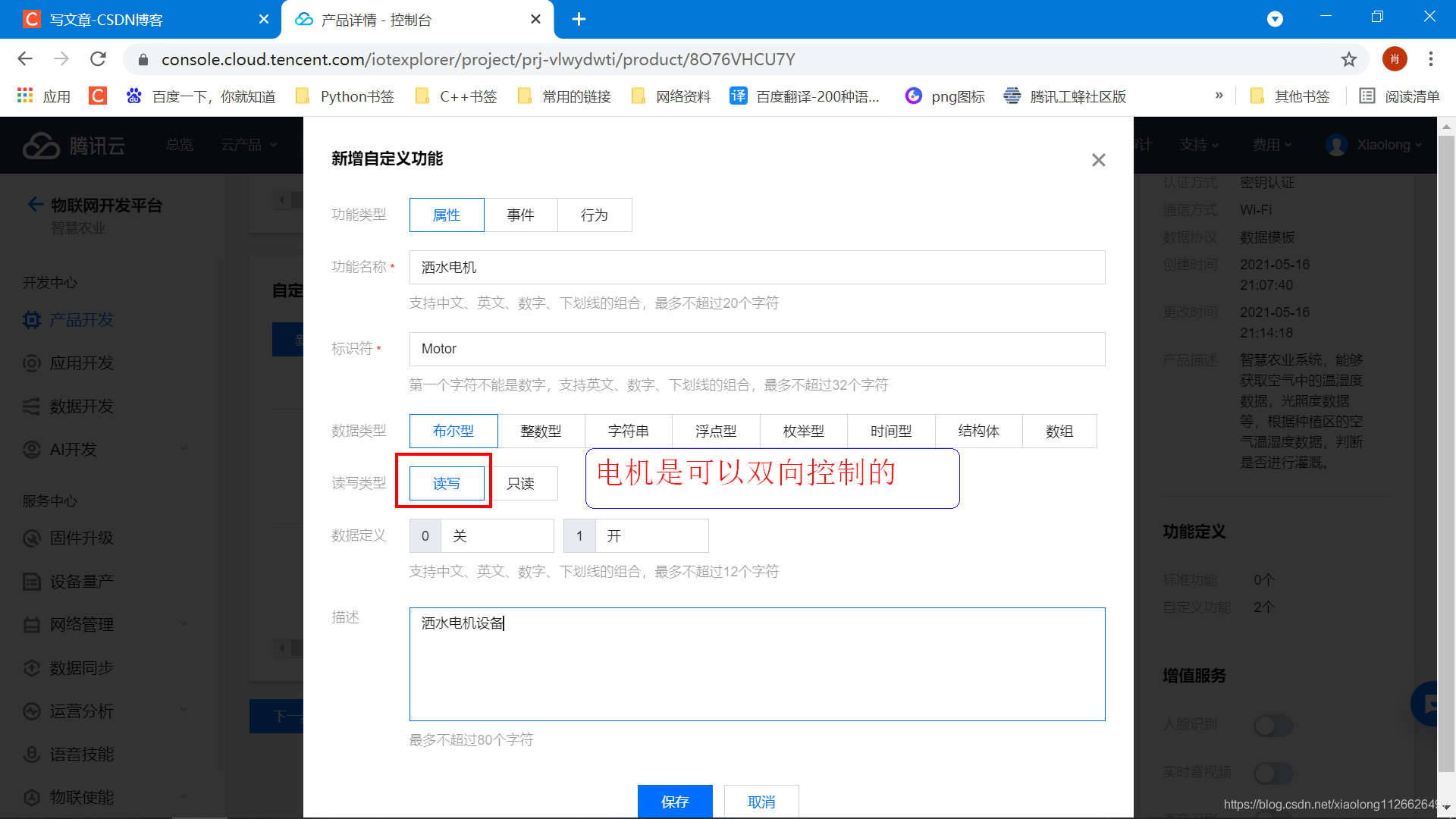Select 只读 read-only type

[521, 484]
